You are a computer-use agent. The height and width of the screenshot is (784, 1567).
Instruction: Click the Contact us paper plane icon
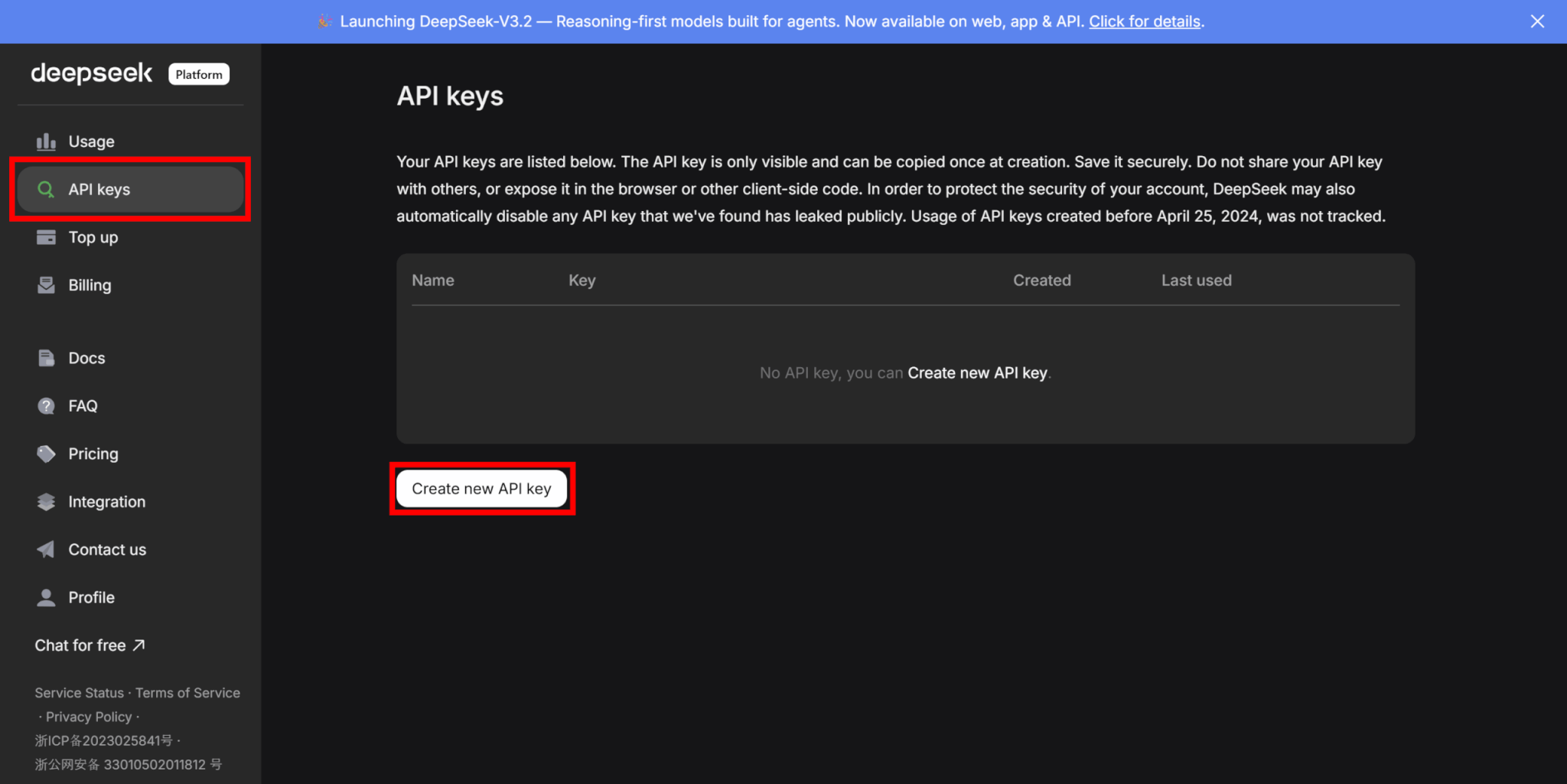pos(46,549)
